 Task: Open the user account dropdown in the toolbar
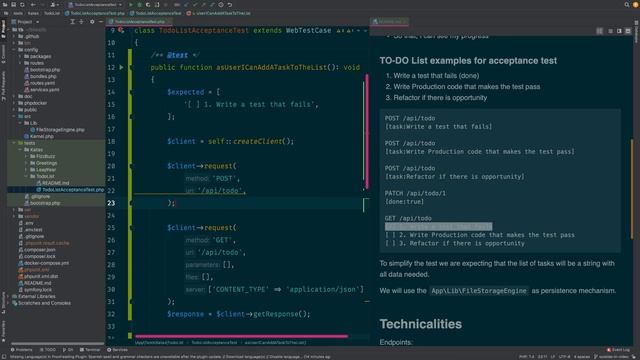54,5
